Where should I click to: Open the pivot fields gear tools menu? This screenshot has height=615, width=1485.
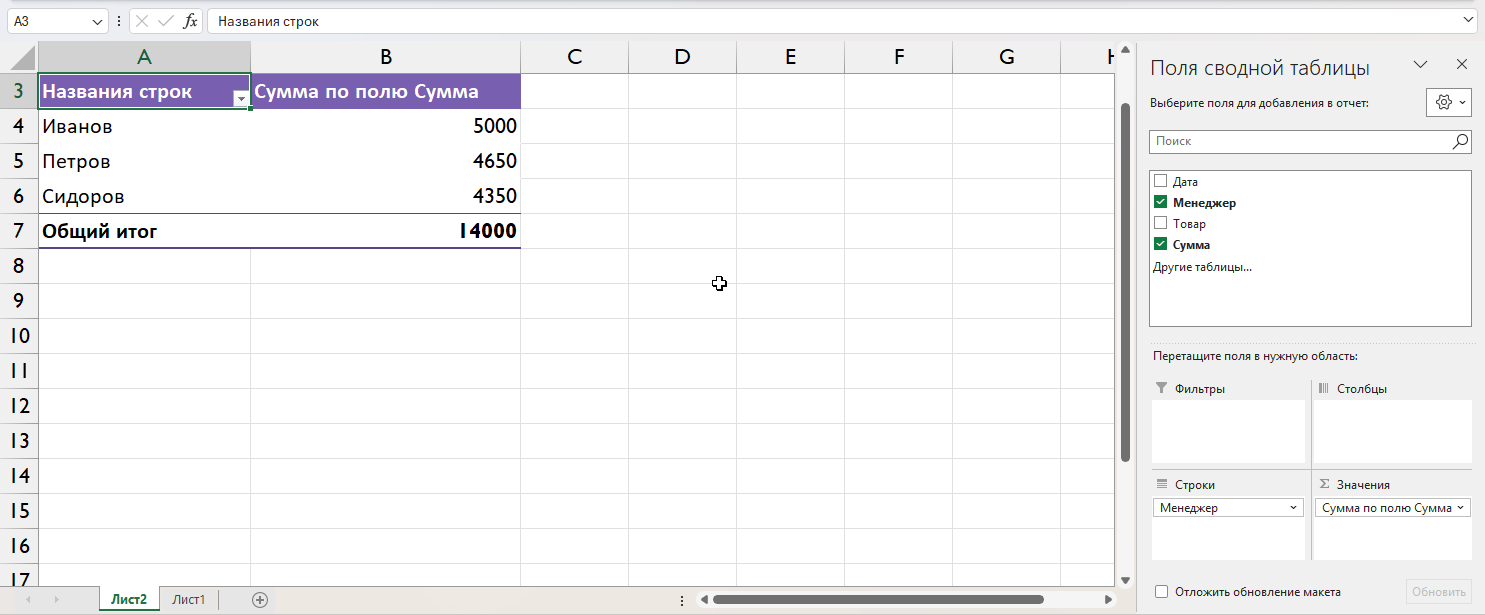tap(1449, 102)
